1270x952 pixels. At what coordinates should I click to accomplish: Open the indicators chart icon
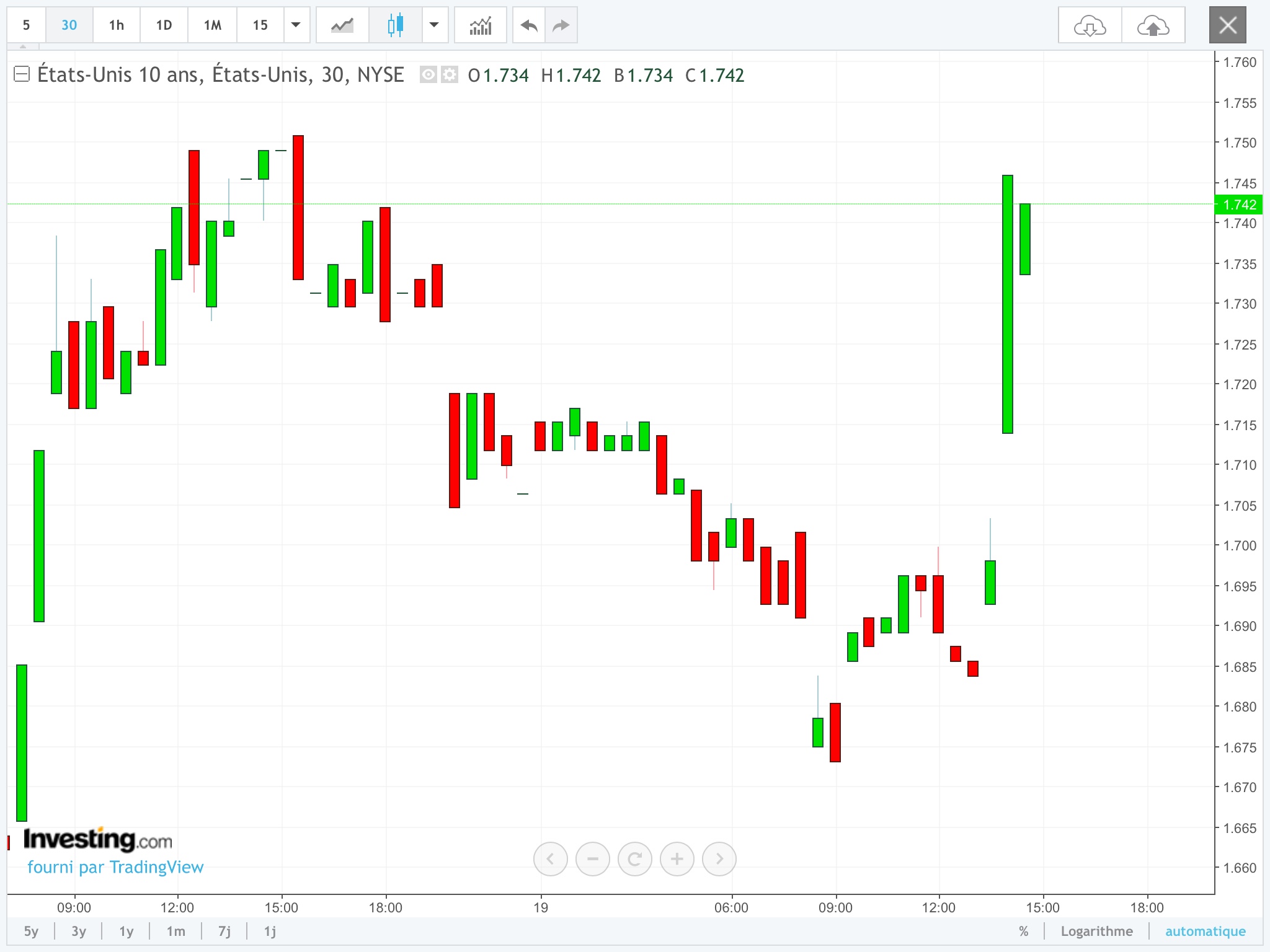pyautogui.click(x=480, y=25)
